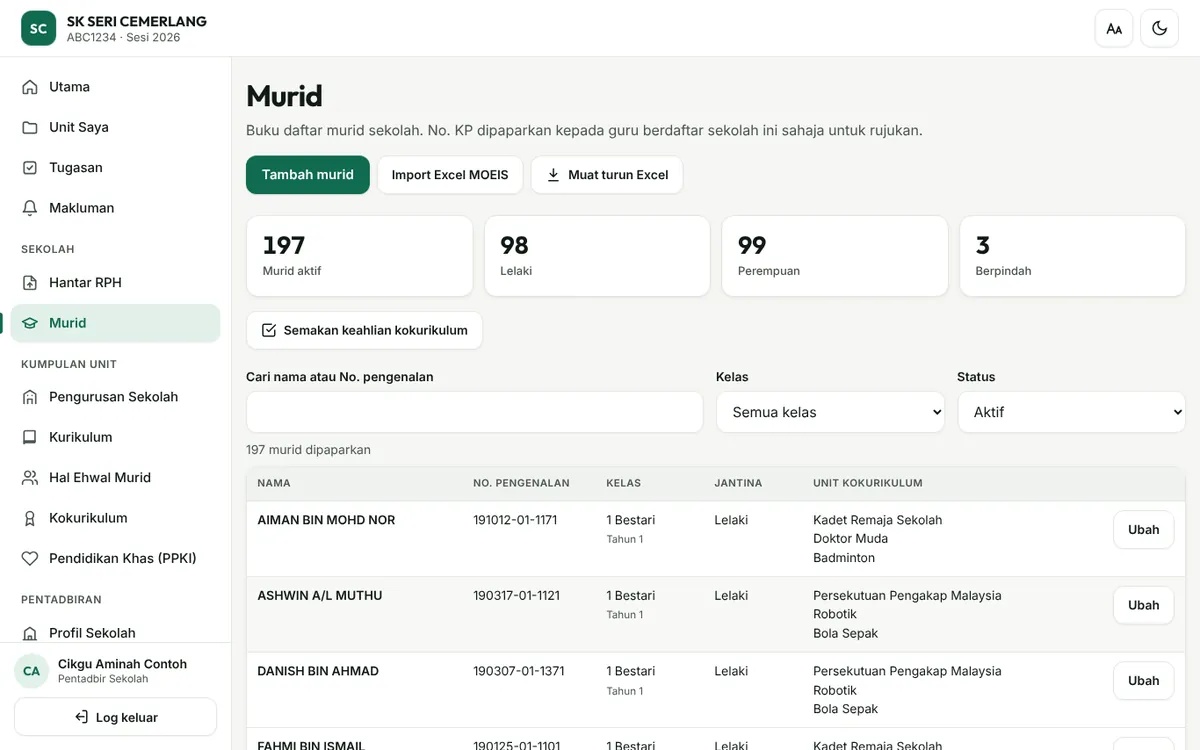
Task: Click the name DANISH BIN AHMAD
Action: click(318, 671)
